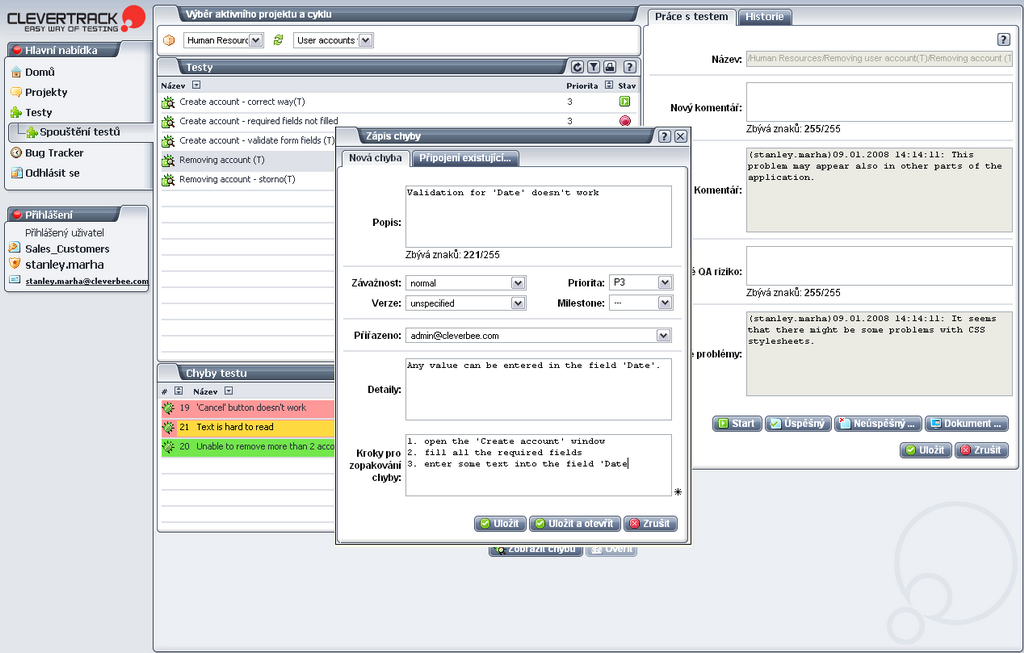Image resolution: width=1024 pixels, height=653 pixels.
Task: Select error 'Text is hard to read'
Action: pos(235,427)
